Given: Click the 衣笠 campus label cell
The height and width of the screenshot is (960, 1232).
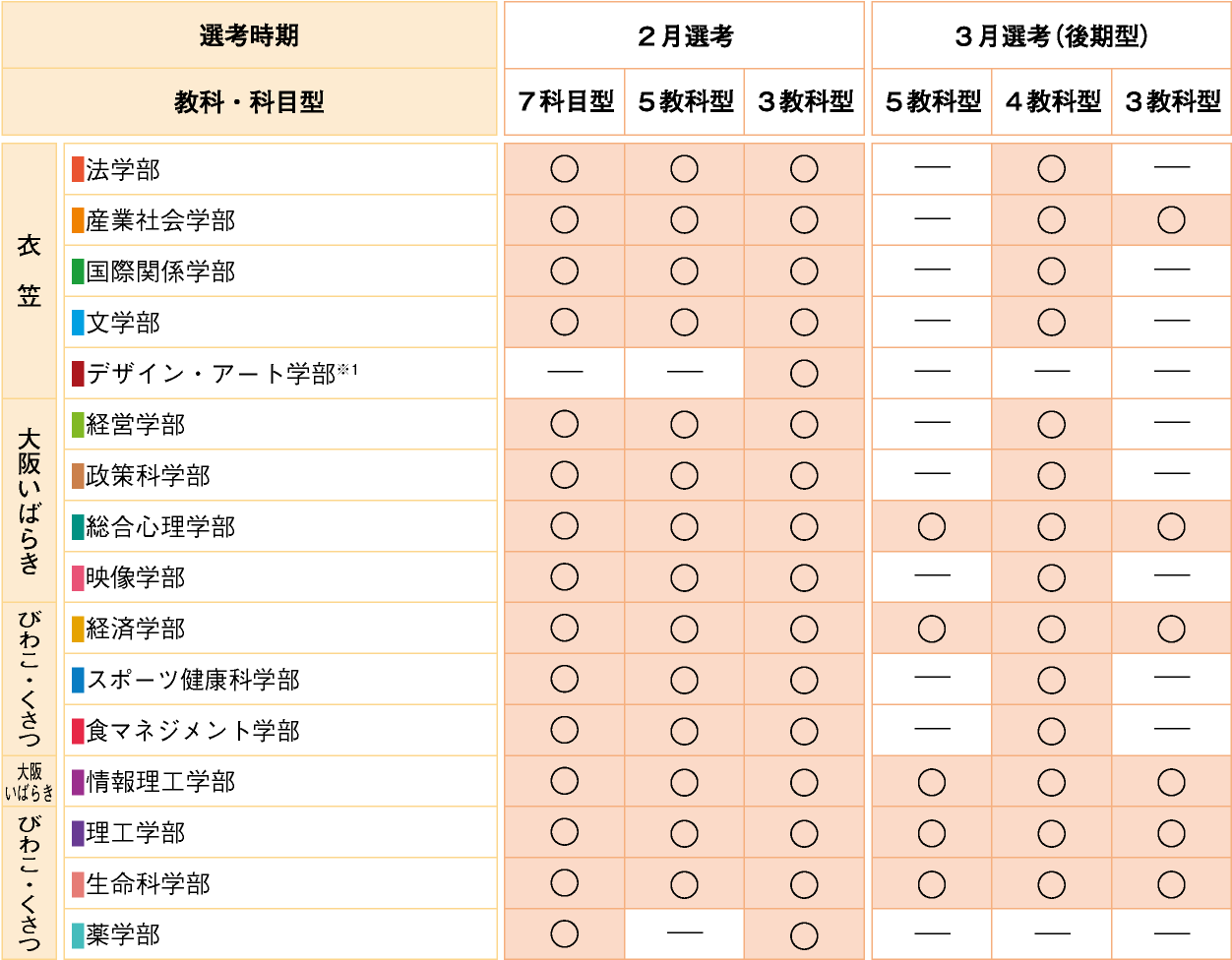Looking at the screenshot, I should click(29, 270).
